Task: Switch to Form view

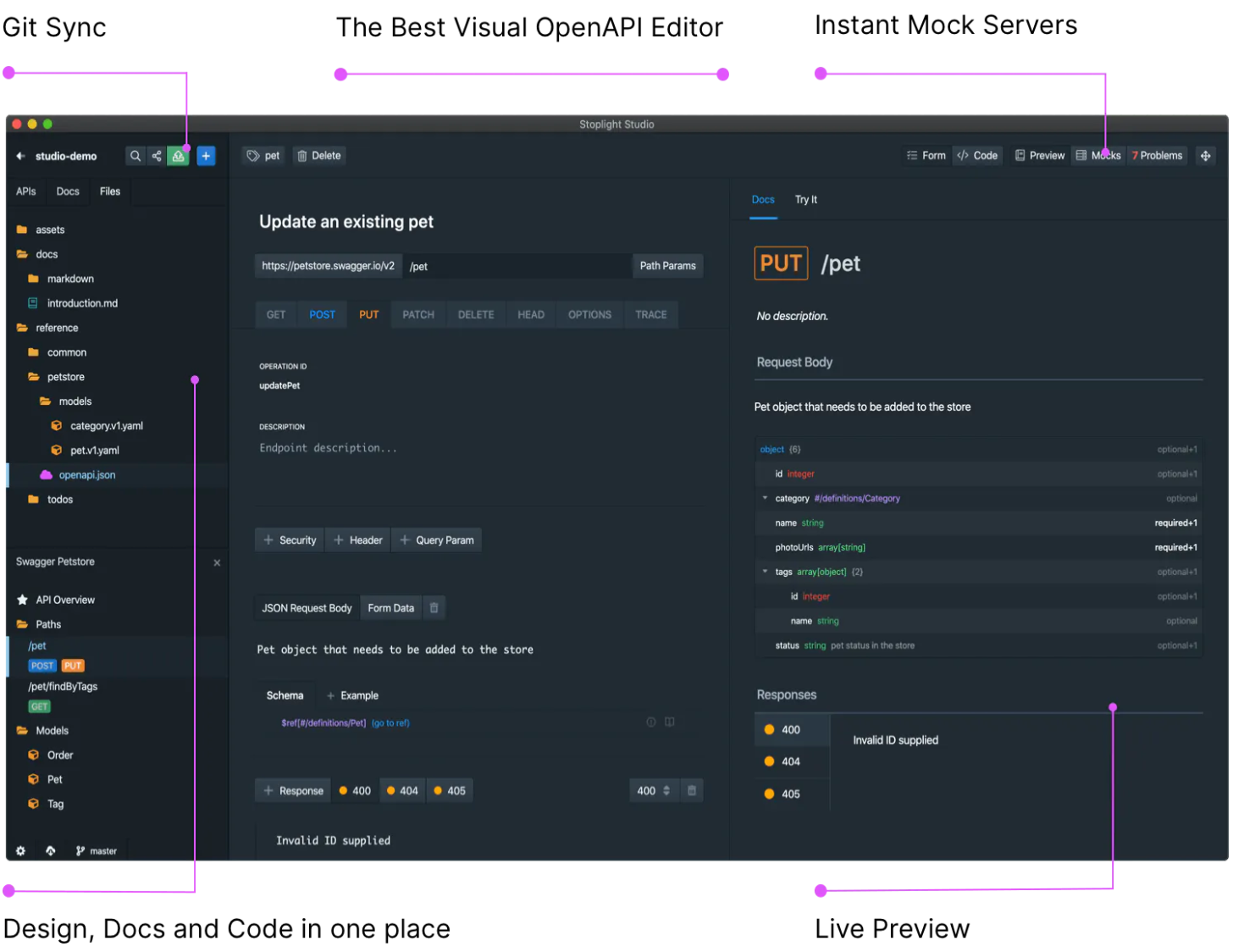Action: (926, 156)
